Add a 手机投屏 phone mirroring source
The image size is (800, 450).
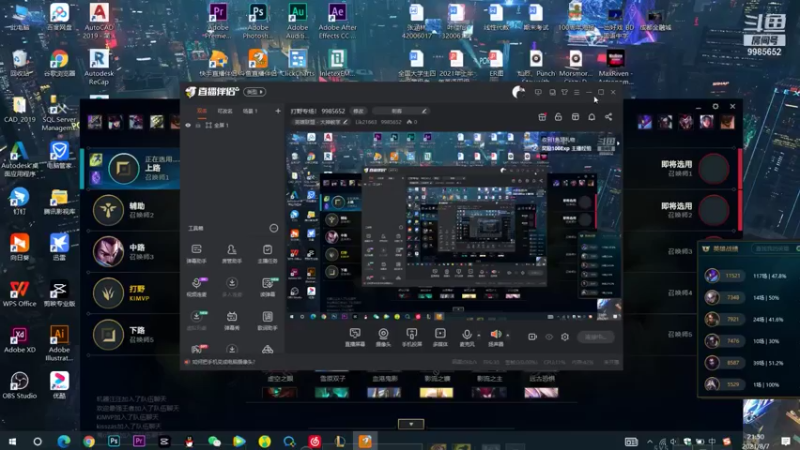[411, 337]
